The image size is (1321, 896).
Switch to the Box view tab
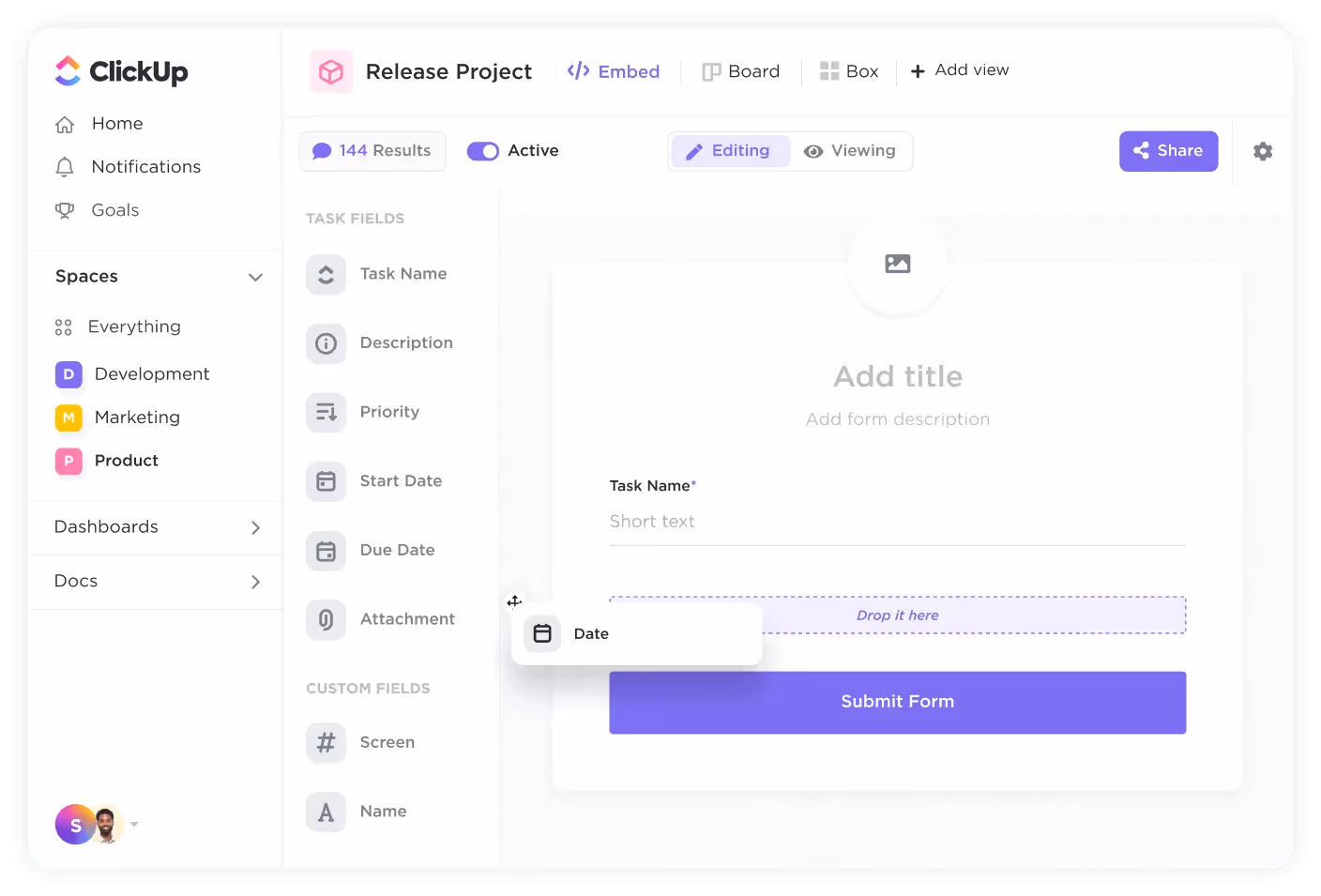pos(849,71)
